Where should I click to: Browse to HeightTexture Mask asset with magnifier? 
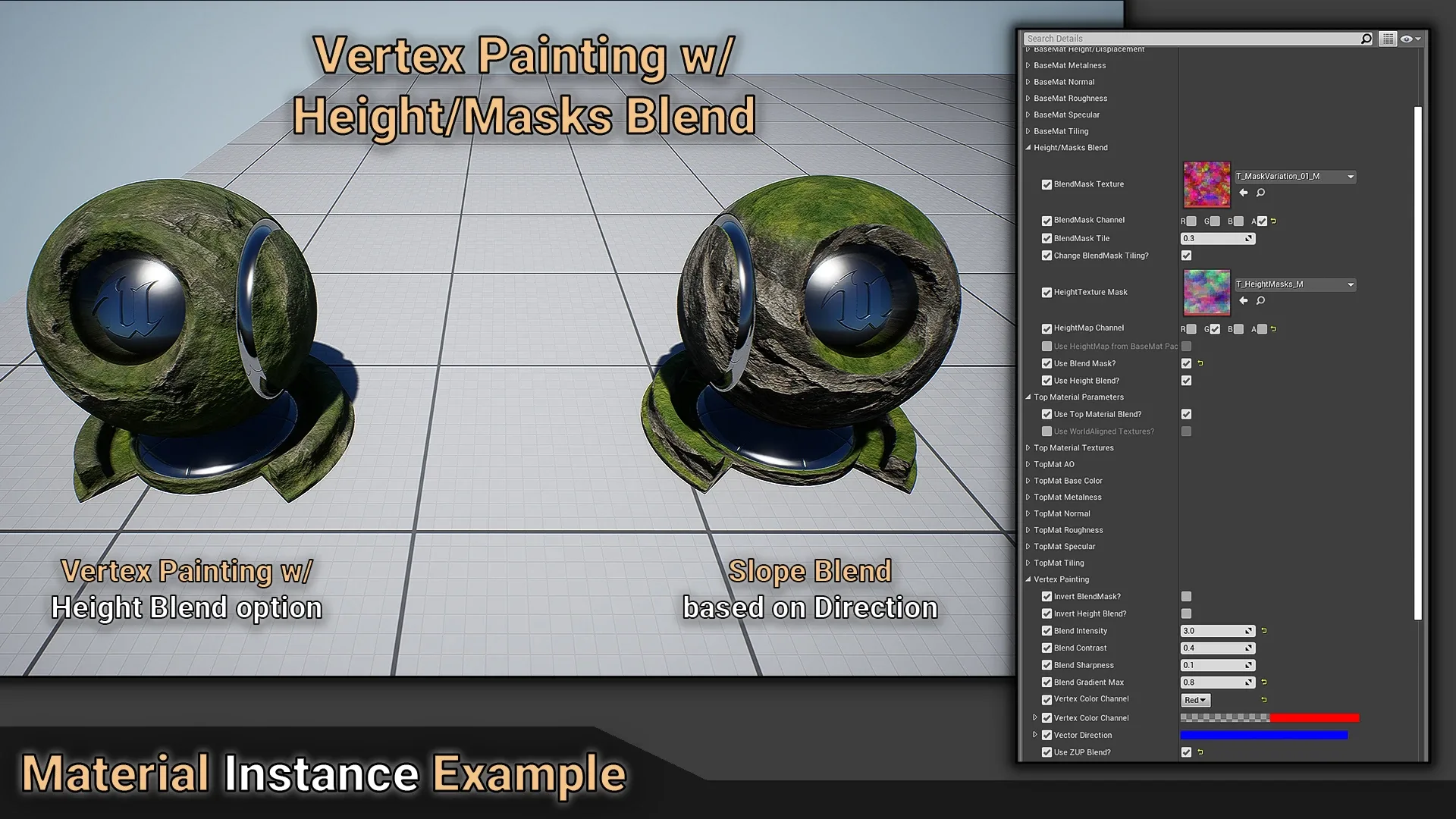1260,301
